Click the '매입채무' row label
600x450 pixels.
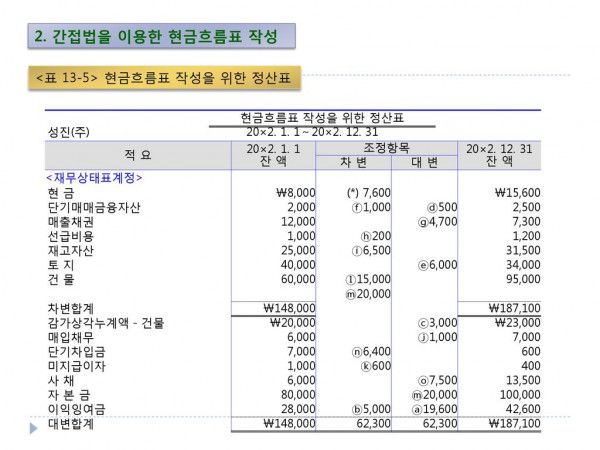pyautogui.click(x=71, y=337)
